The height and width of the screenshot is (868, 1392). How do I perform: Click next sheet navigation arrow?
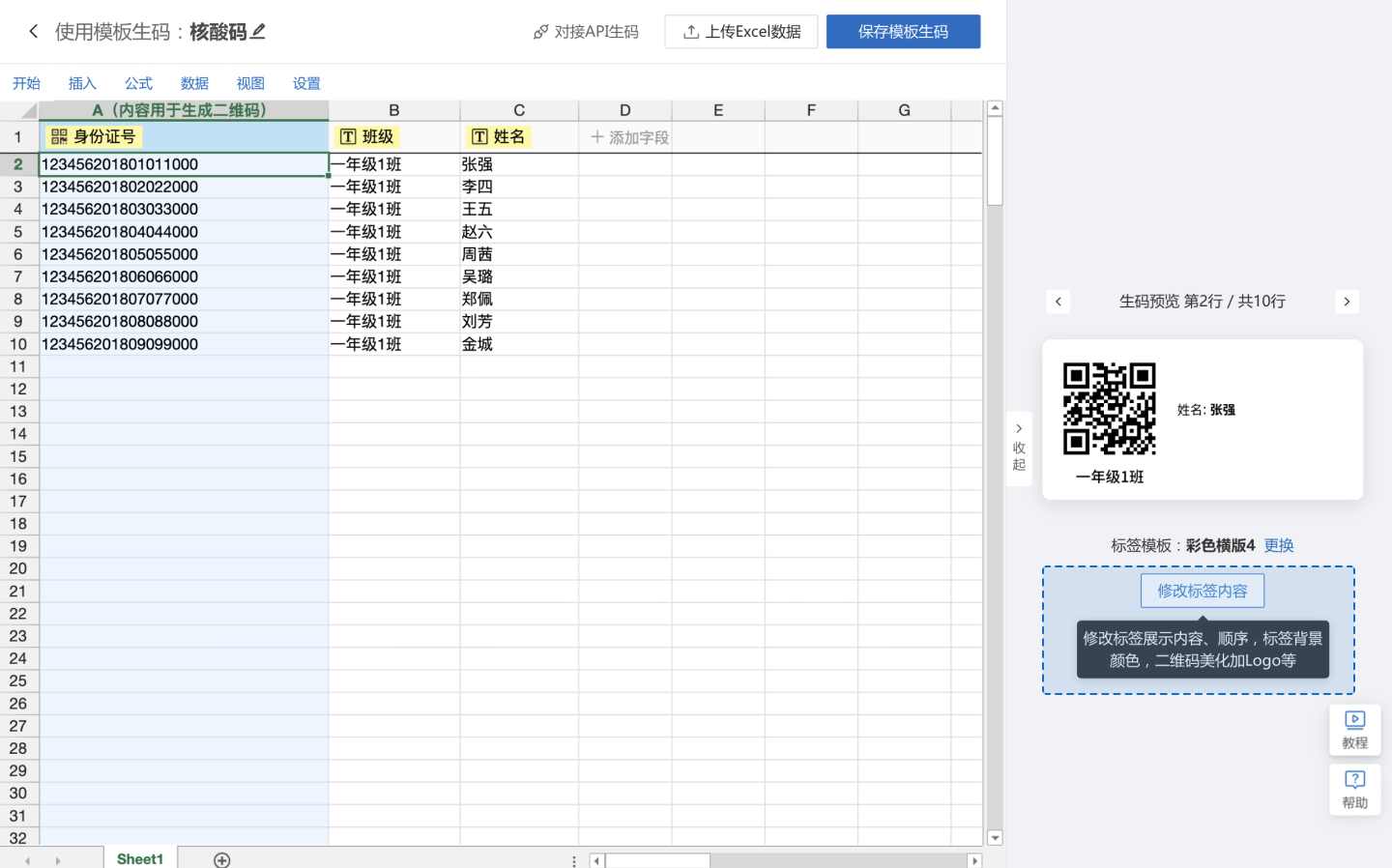(x=58, y=860)
